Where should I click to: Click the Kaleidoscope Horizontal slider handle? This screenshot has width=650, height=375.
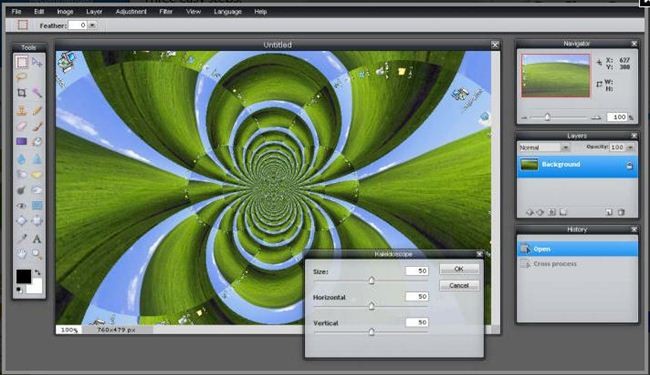pyautogui.click(x=371, y=306)
